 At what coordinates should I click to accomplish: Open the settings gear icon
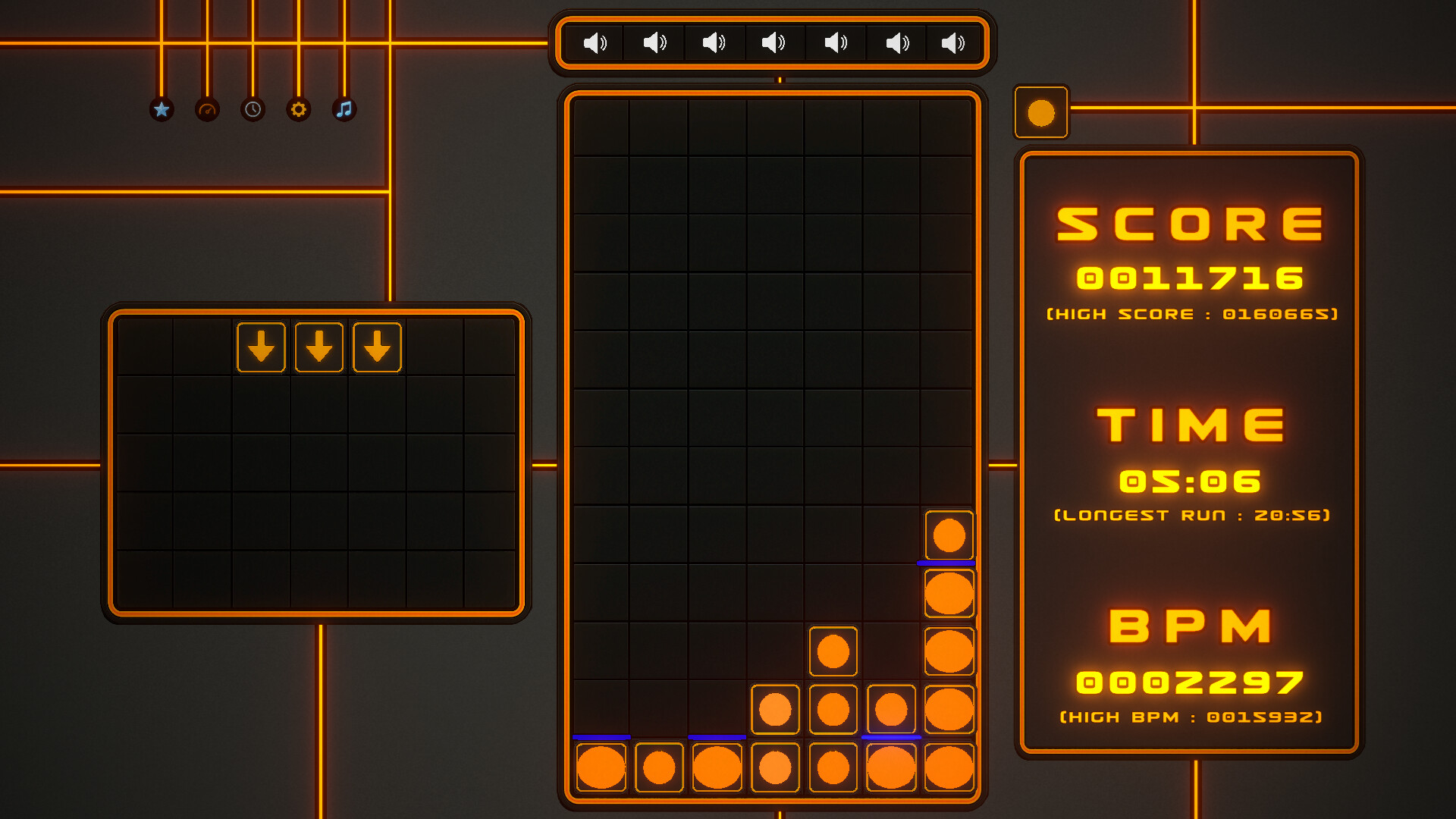point(298,109)
